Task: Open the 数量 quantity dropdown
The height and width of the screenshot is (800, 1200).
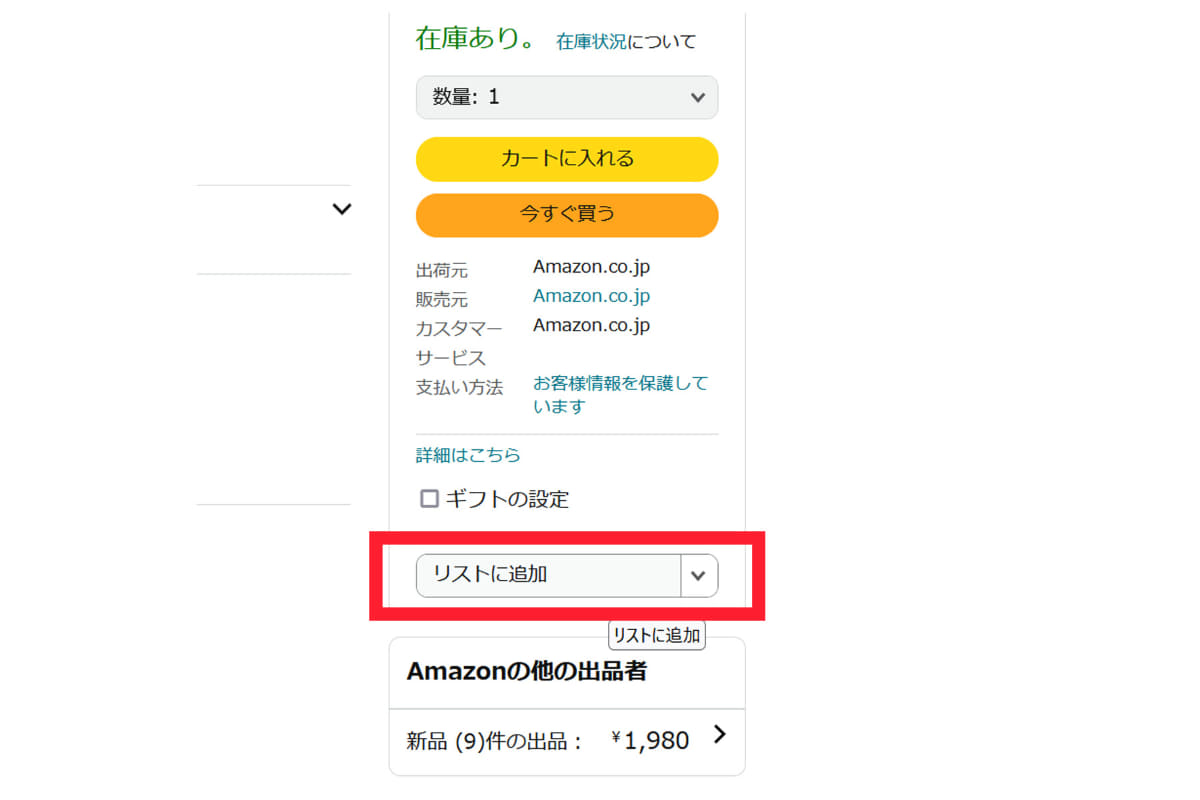Action: pos(566,97)
